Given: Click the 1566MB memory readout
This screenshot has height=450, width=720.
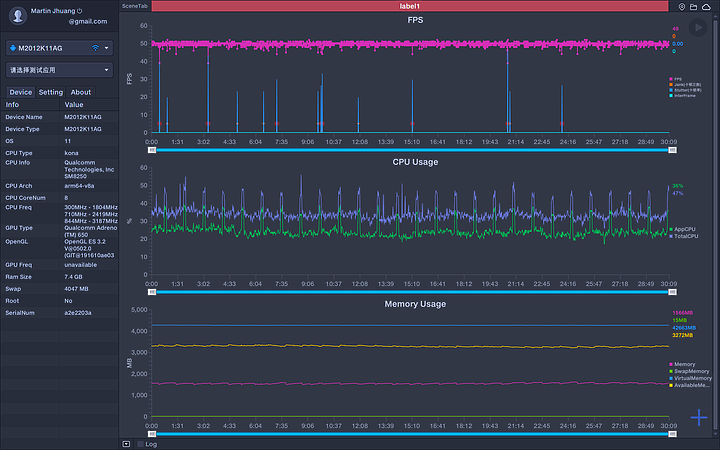Looking at the screenshot, I should pos(682,313).
